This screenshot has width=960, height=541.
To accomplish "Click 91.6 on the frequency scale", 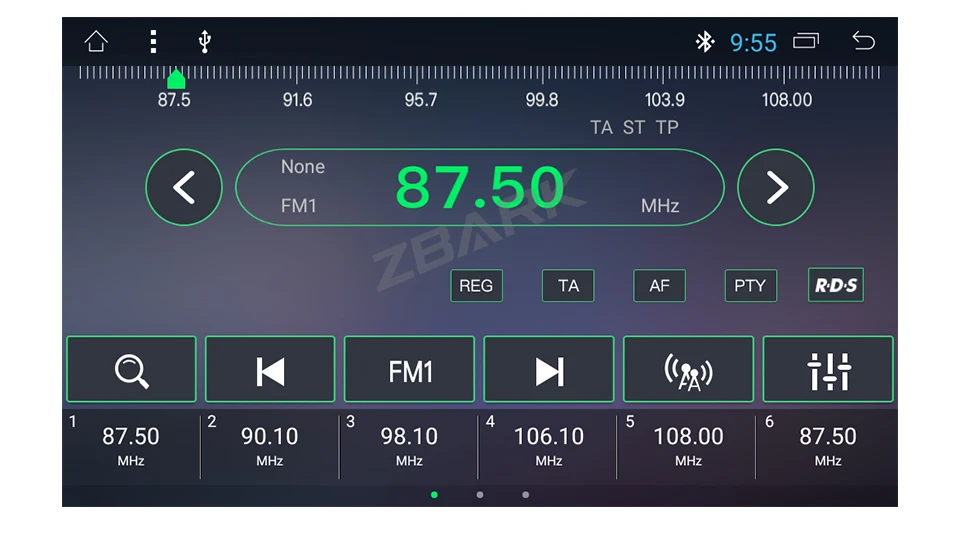I will pos(298,100).
